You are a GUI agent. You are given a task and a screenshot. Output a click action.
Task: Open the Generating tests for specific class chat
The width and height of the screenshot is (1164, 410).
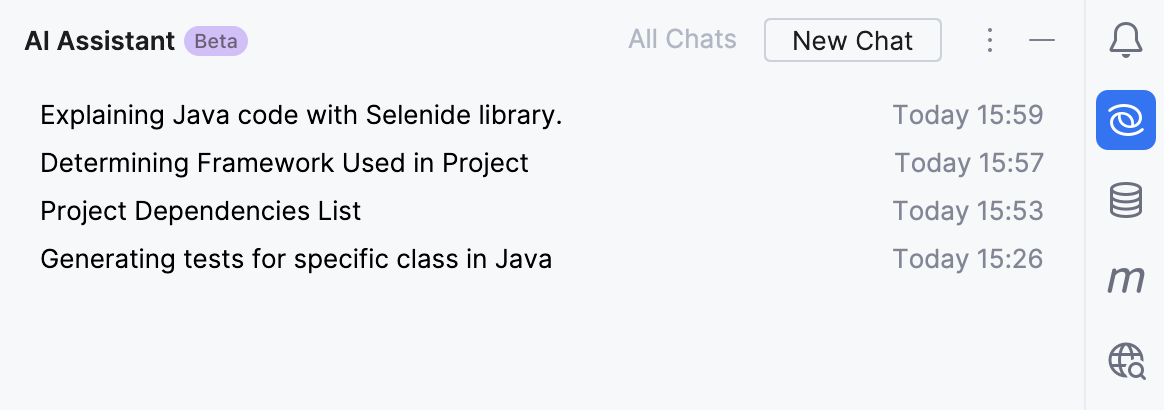(296, 259)
